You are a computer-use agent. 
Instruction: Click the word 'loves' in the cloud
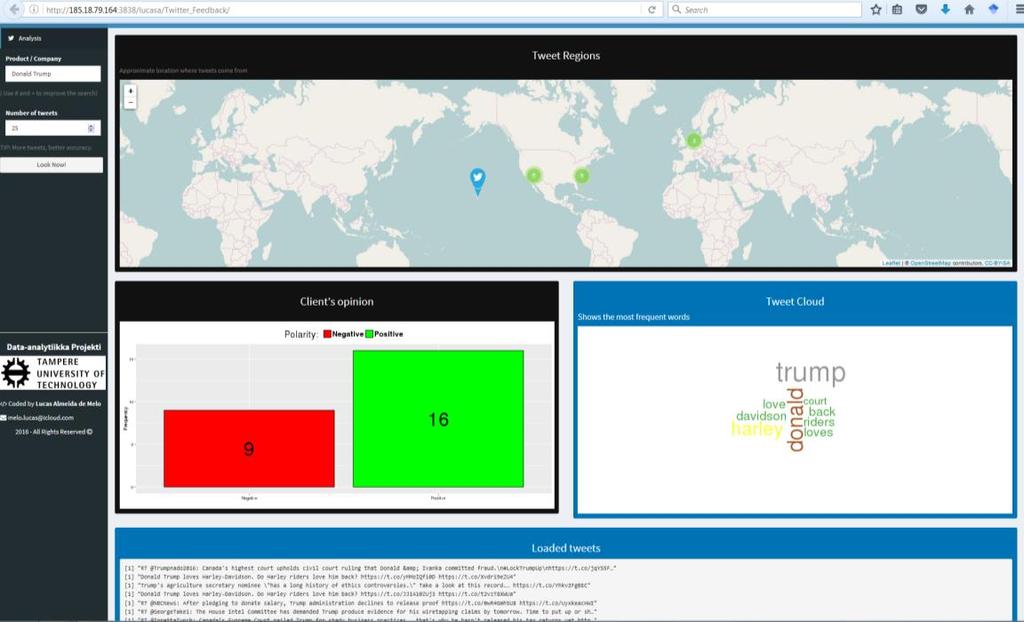(x=818, y=432)
